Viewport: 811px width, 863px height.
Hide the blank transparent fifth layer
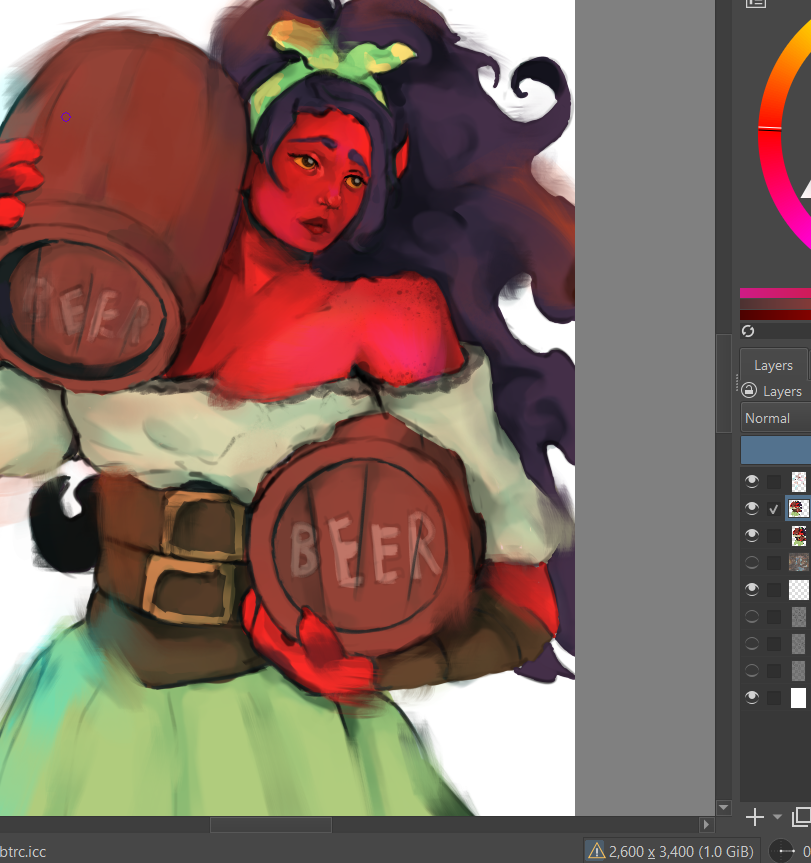pyautogui.click(x=752, y=589)
